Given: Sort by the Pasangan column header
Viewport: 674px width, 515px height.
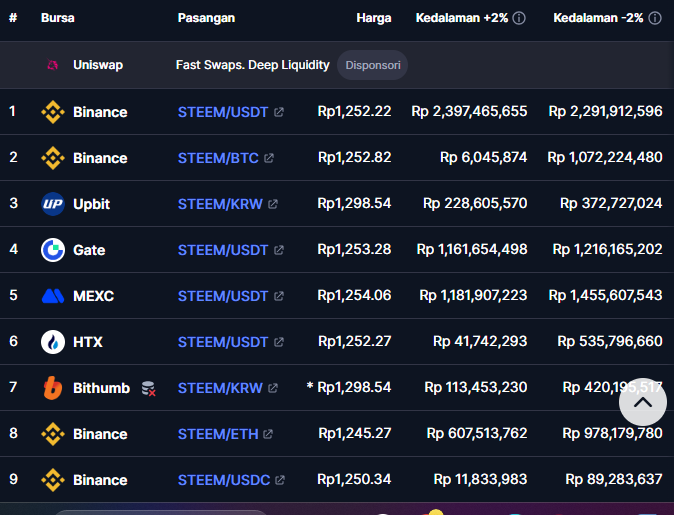Looking at the screenshot, I should pos(207,18).
